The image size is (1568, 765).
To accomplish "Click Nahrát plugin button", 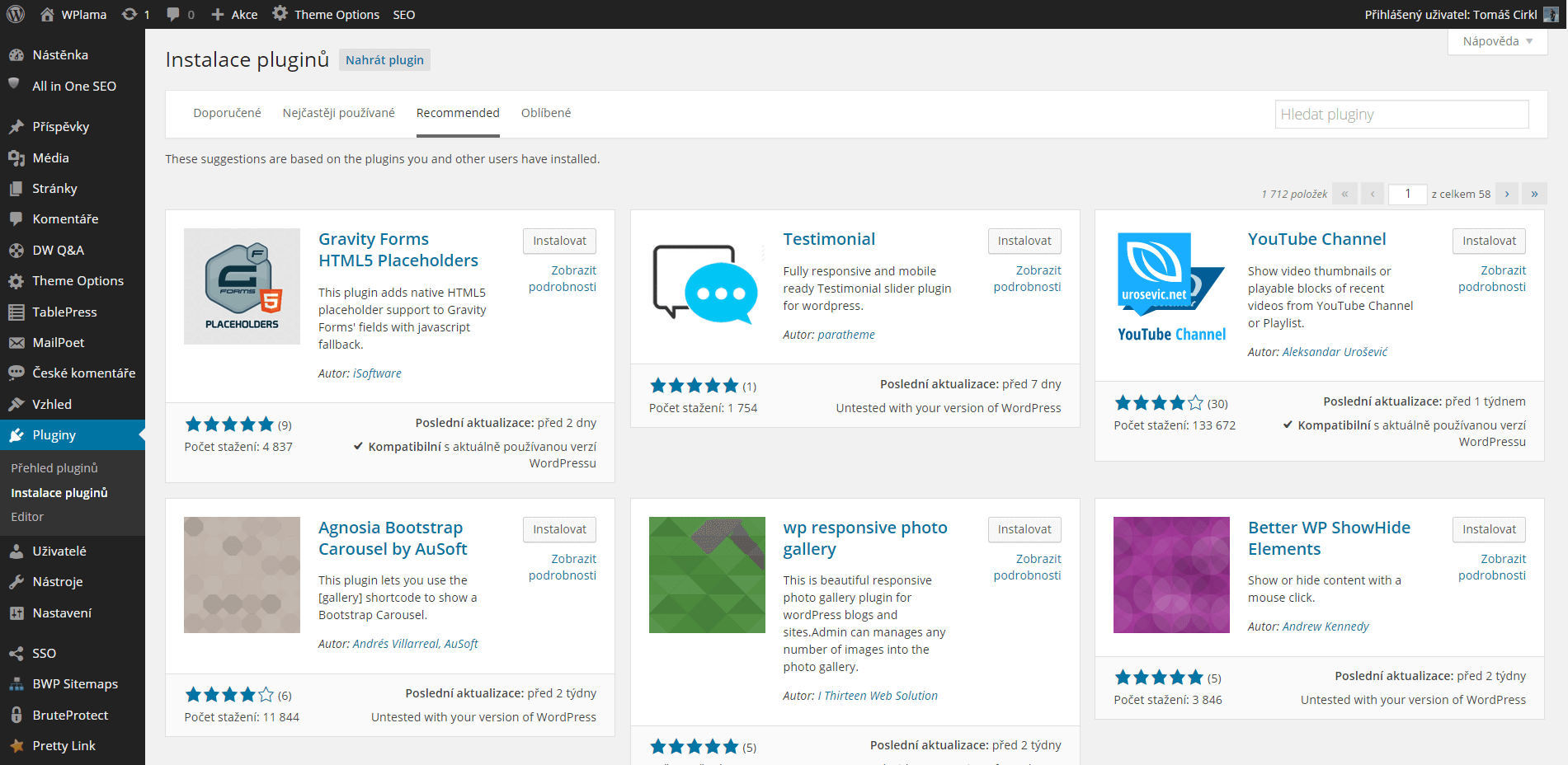I will (384, 60).
